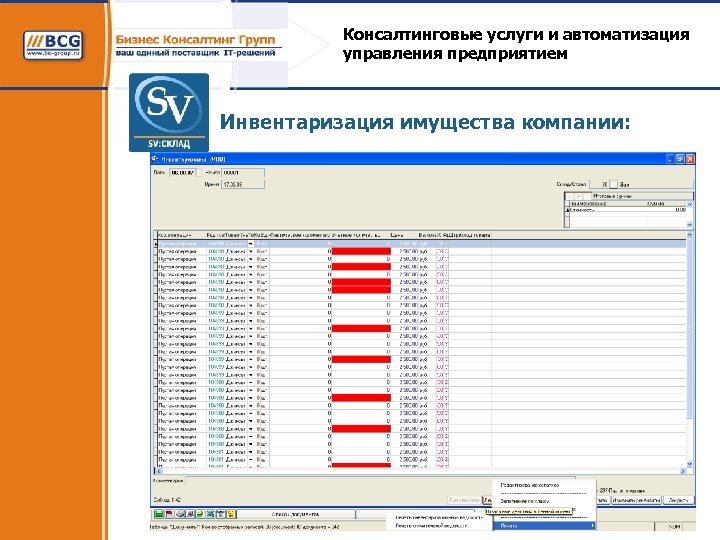Choose Заполнение по классу menu entry
720x540 pixels.
(x=524, y=501)
